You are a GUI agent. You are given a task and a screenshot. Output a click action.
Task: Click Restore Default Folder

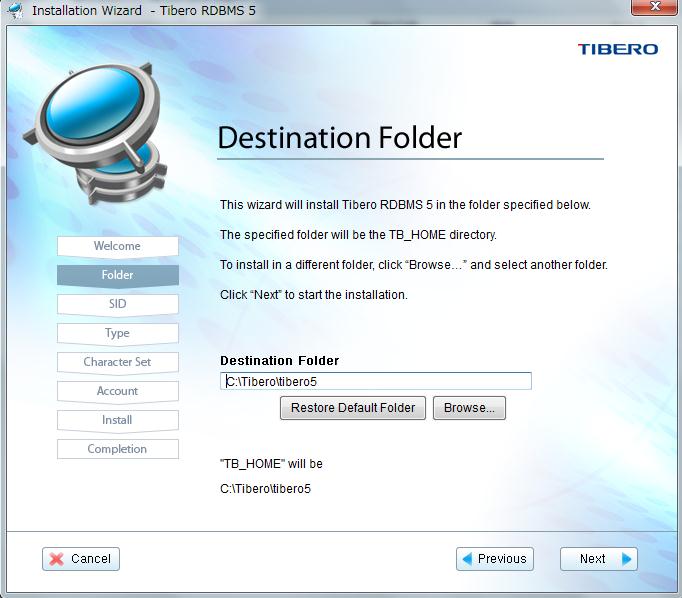click(x=353, y=408)
